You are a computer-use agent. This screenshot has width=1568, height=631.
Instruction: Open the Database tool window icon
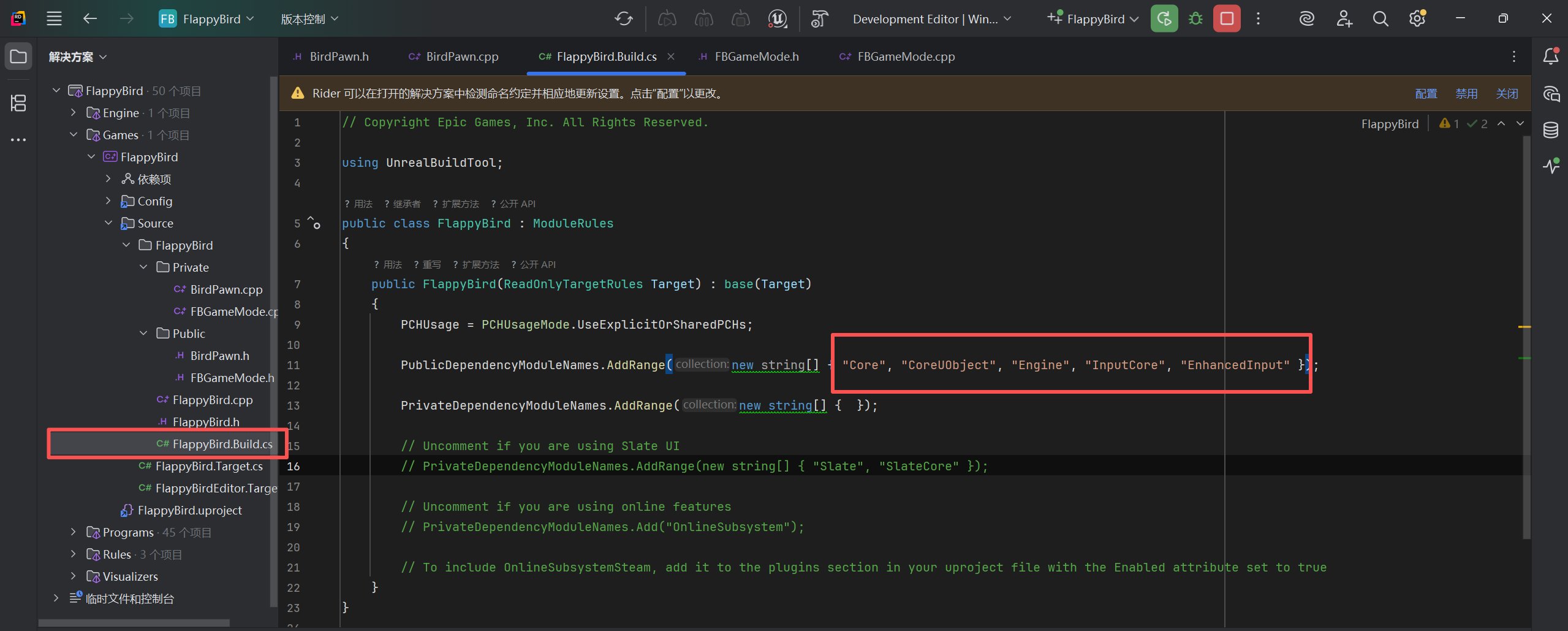tap(1550, 130)
